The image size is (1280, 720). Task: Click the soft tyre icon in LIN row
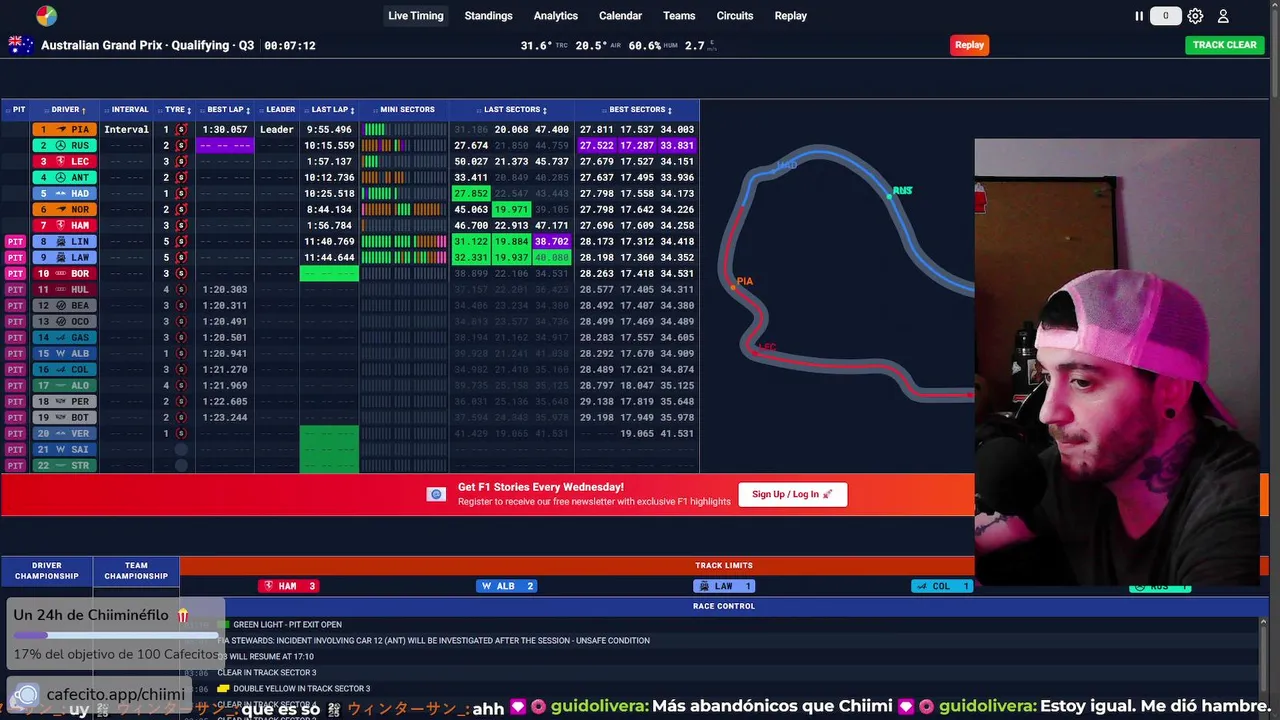pyautogui.click(x=181, y=242)
